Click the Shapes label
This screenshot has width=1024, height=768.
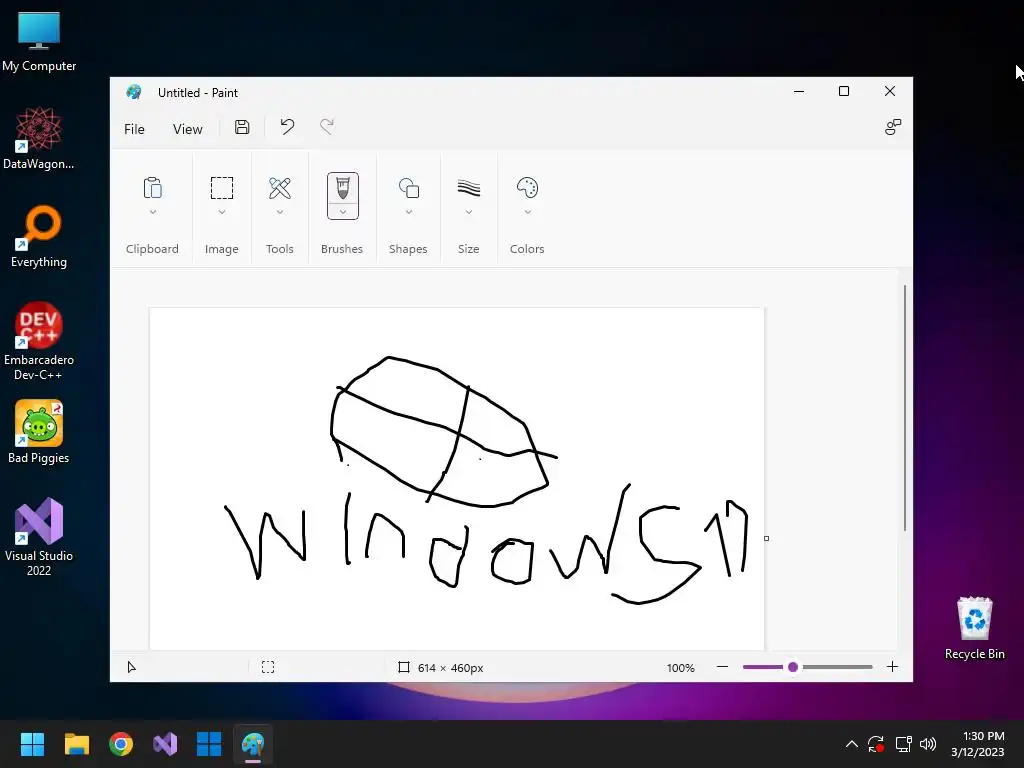pyautogui.click(x=408, y=249)
